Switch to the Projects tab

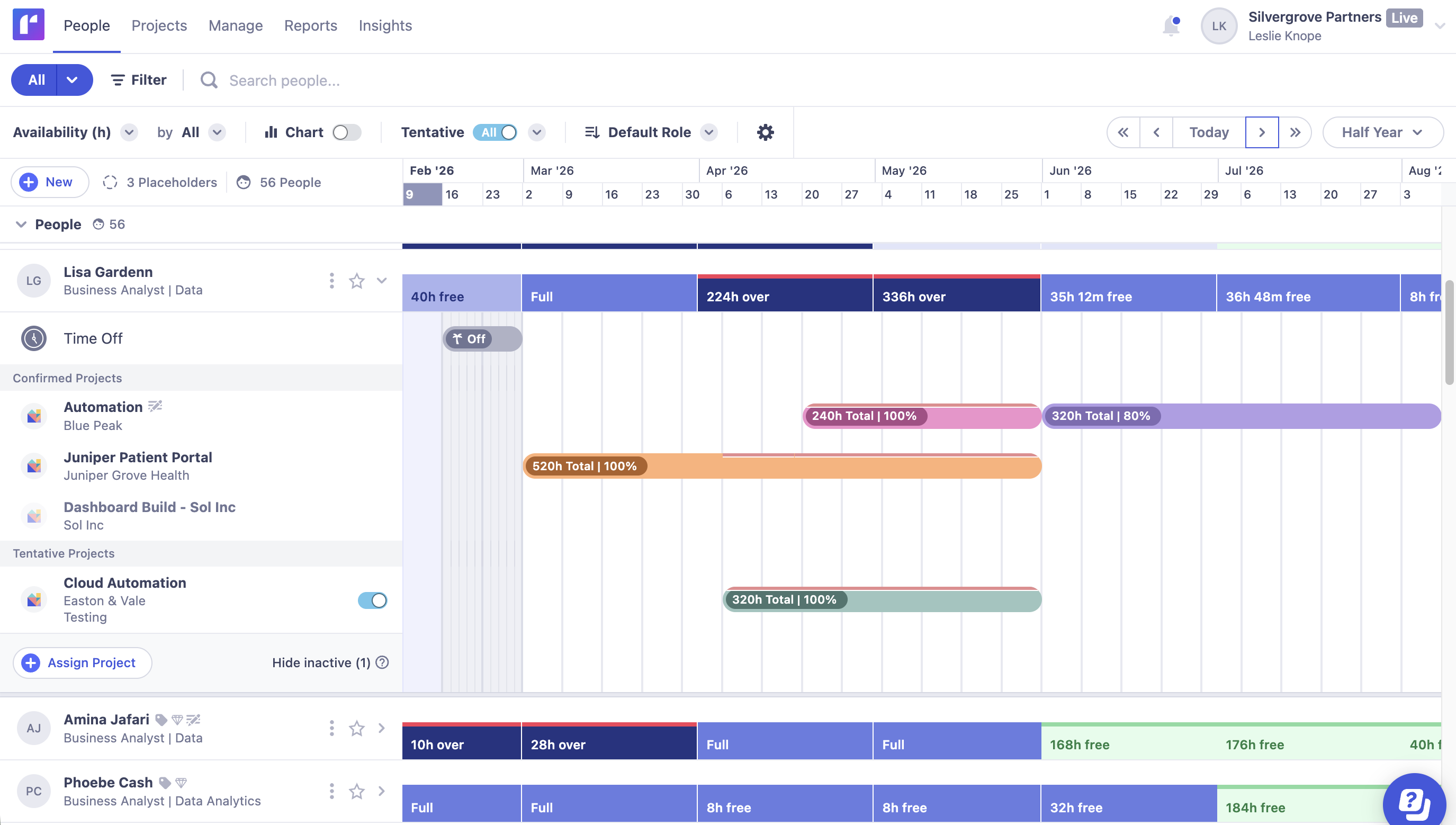coord(159,25)
